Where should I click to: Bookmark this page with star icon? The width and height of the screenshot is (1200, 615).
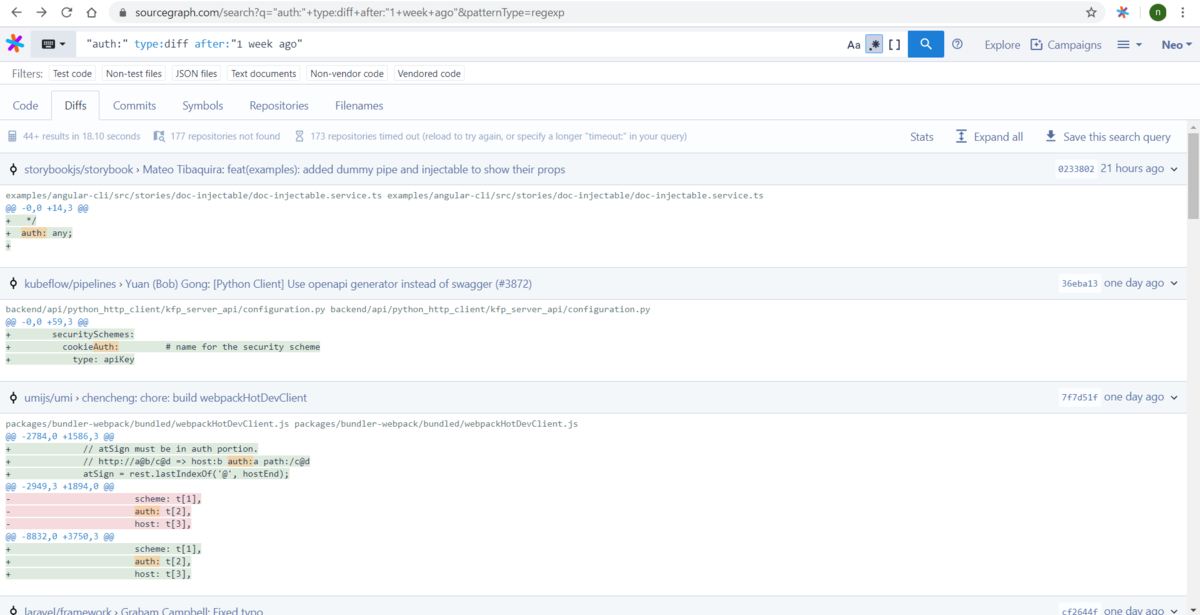pos(1091,13)
